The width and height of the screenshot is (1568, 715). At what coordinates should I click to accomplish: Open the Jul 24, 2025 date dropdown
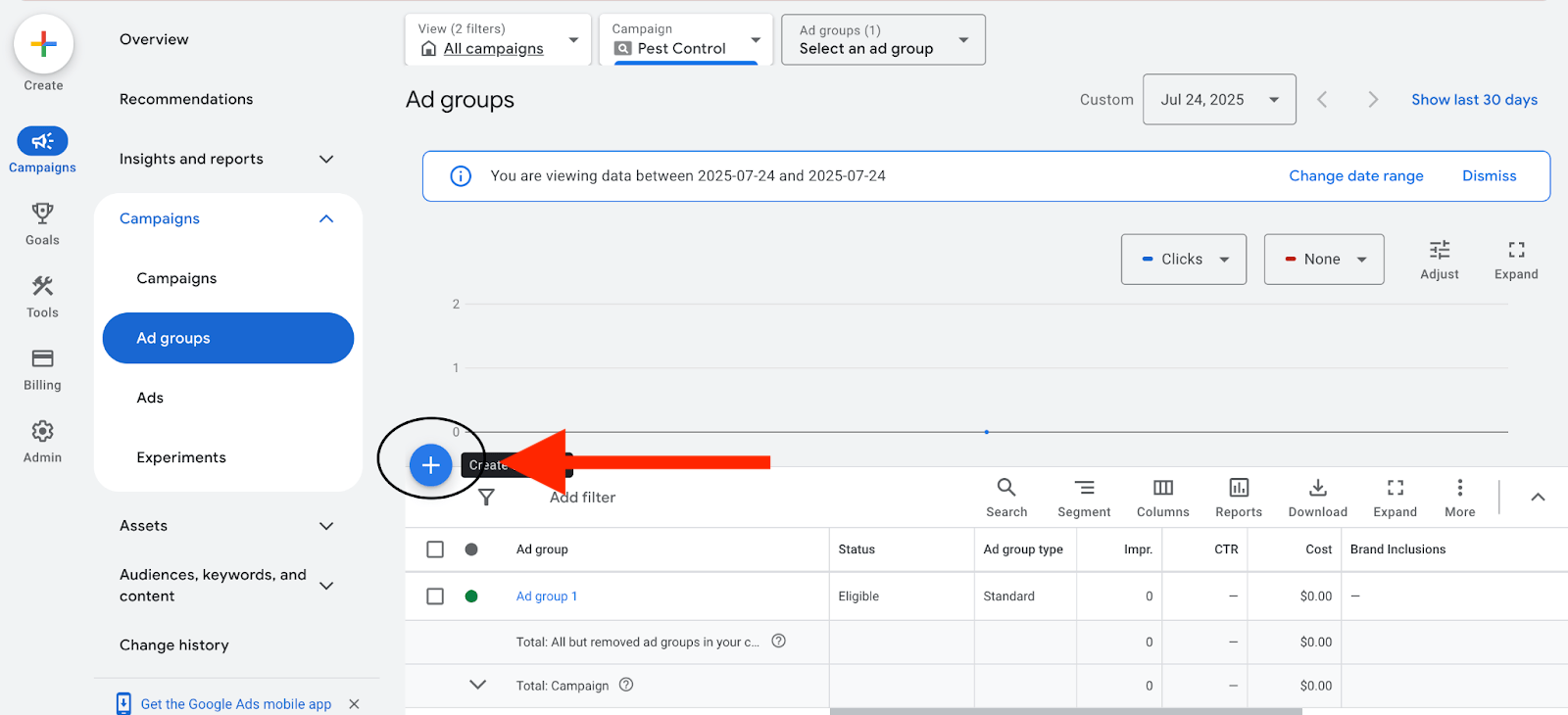coord(1219,99)
